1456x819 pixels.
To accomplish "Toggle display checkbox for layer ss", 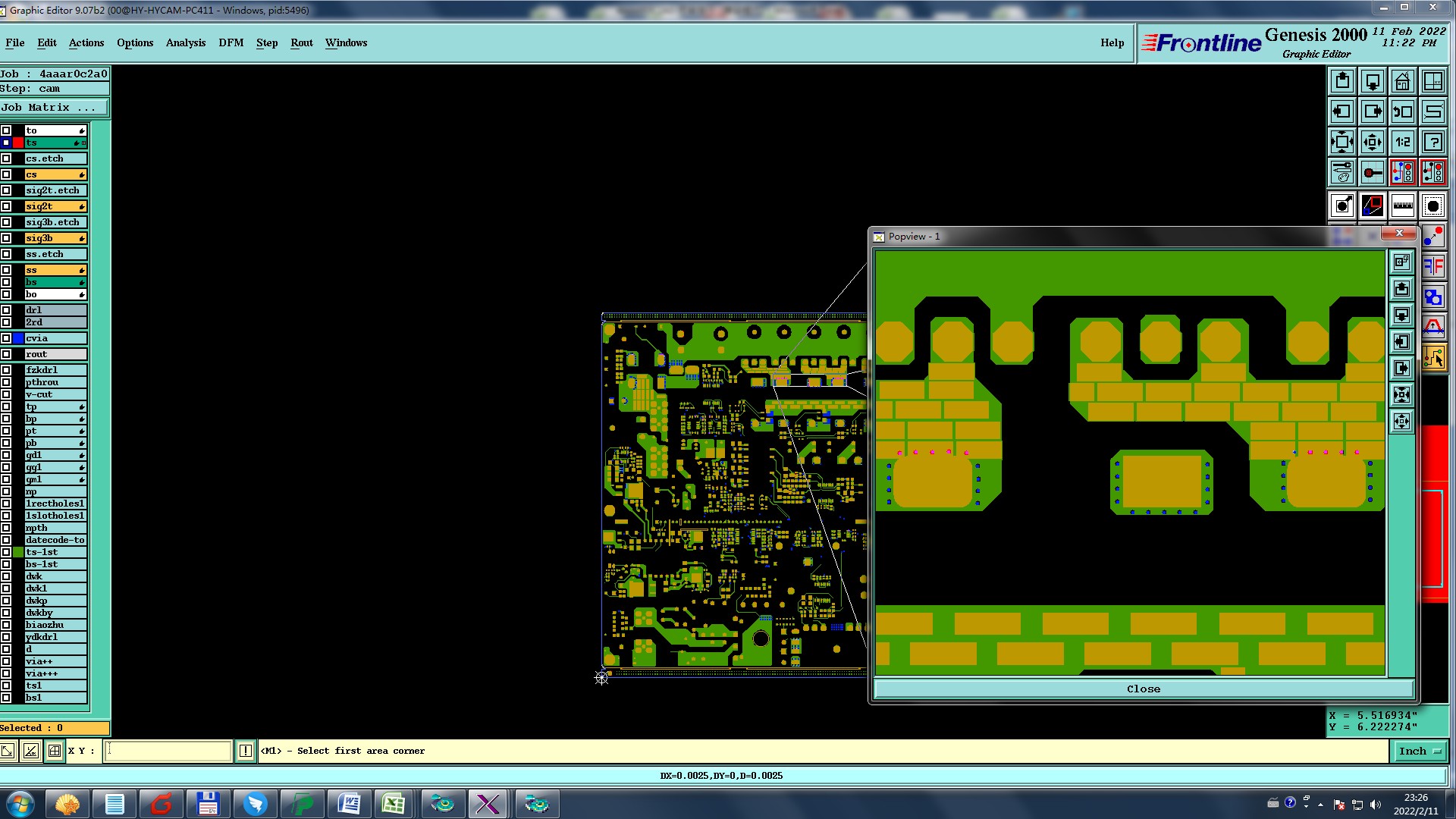I will (6, 270).
